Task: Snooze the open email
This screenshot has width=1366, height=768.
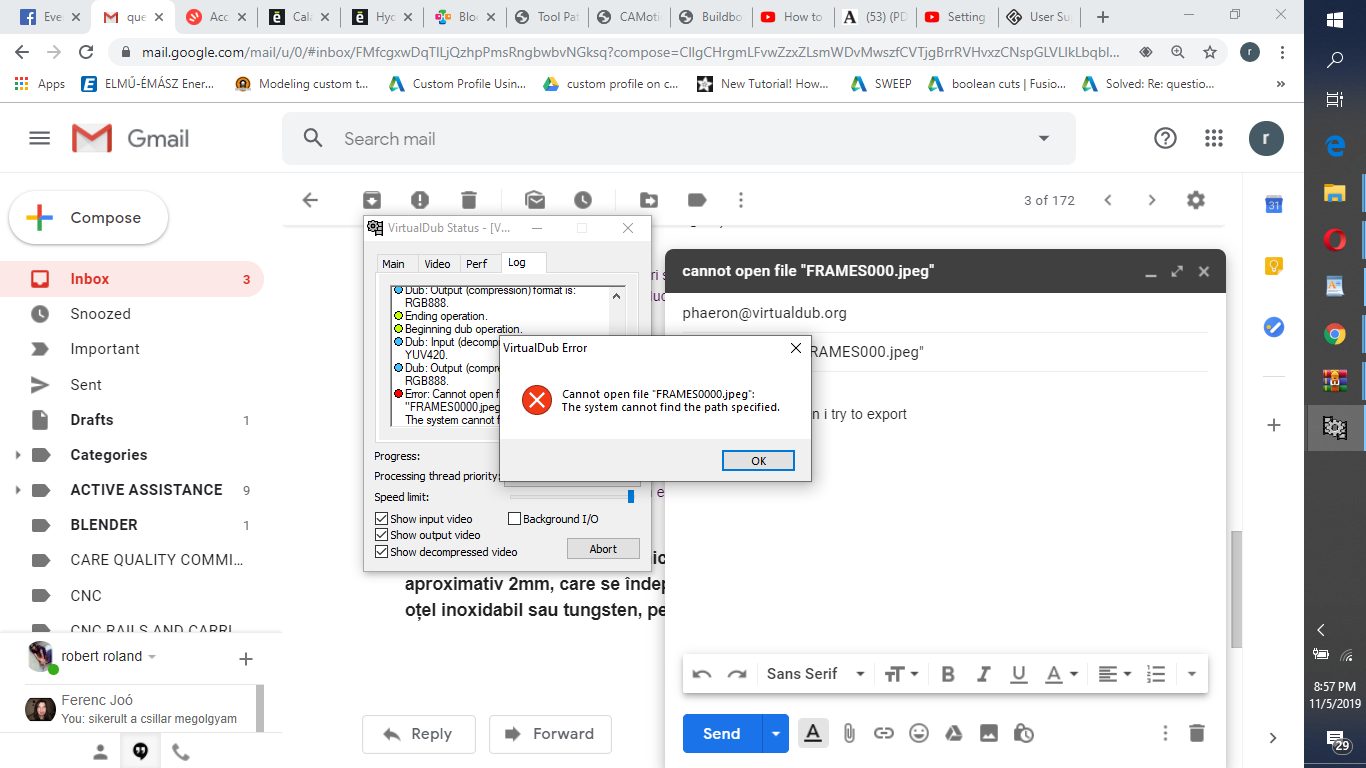Action: (583, 200)
